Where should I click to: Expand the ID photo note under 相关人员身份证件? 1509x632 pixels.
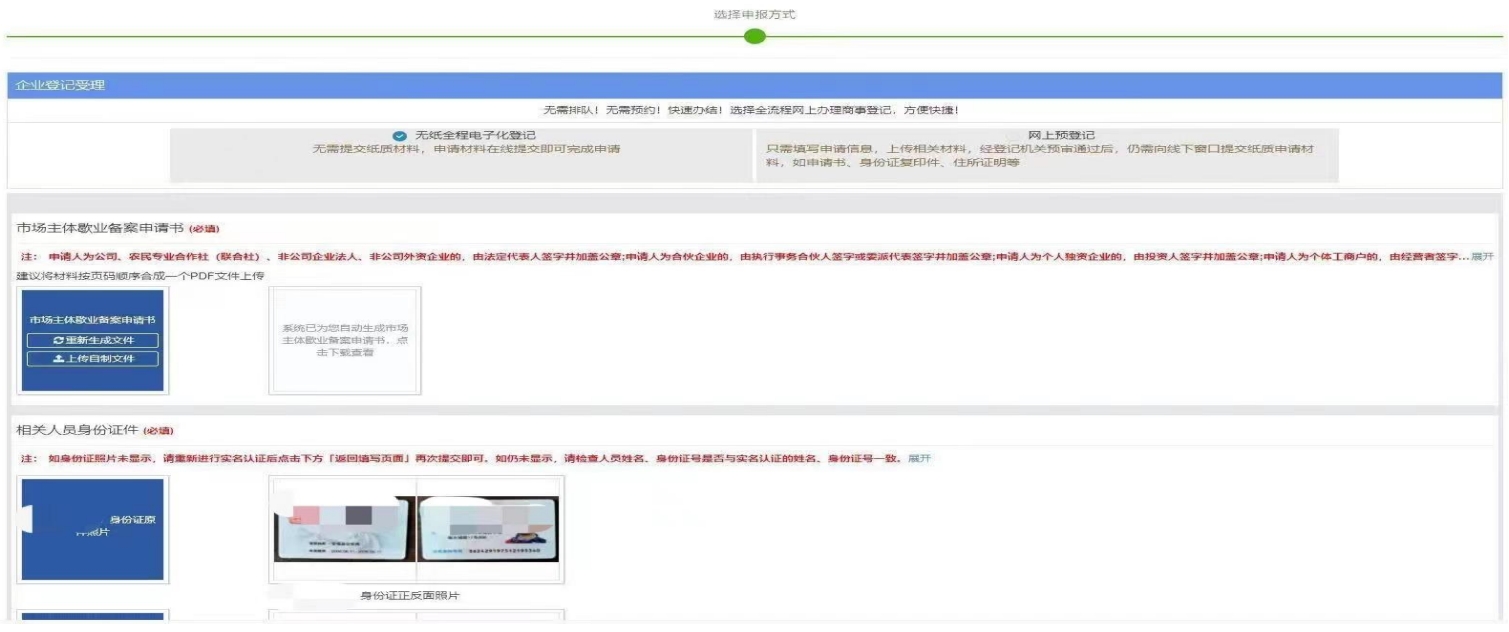click(x=919, y=459)
